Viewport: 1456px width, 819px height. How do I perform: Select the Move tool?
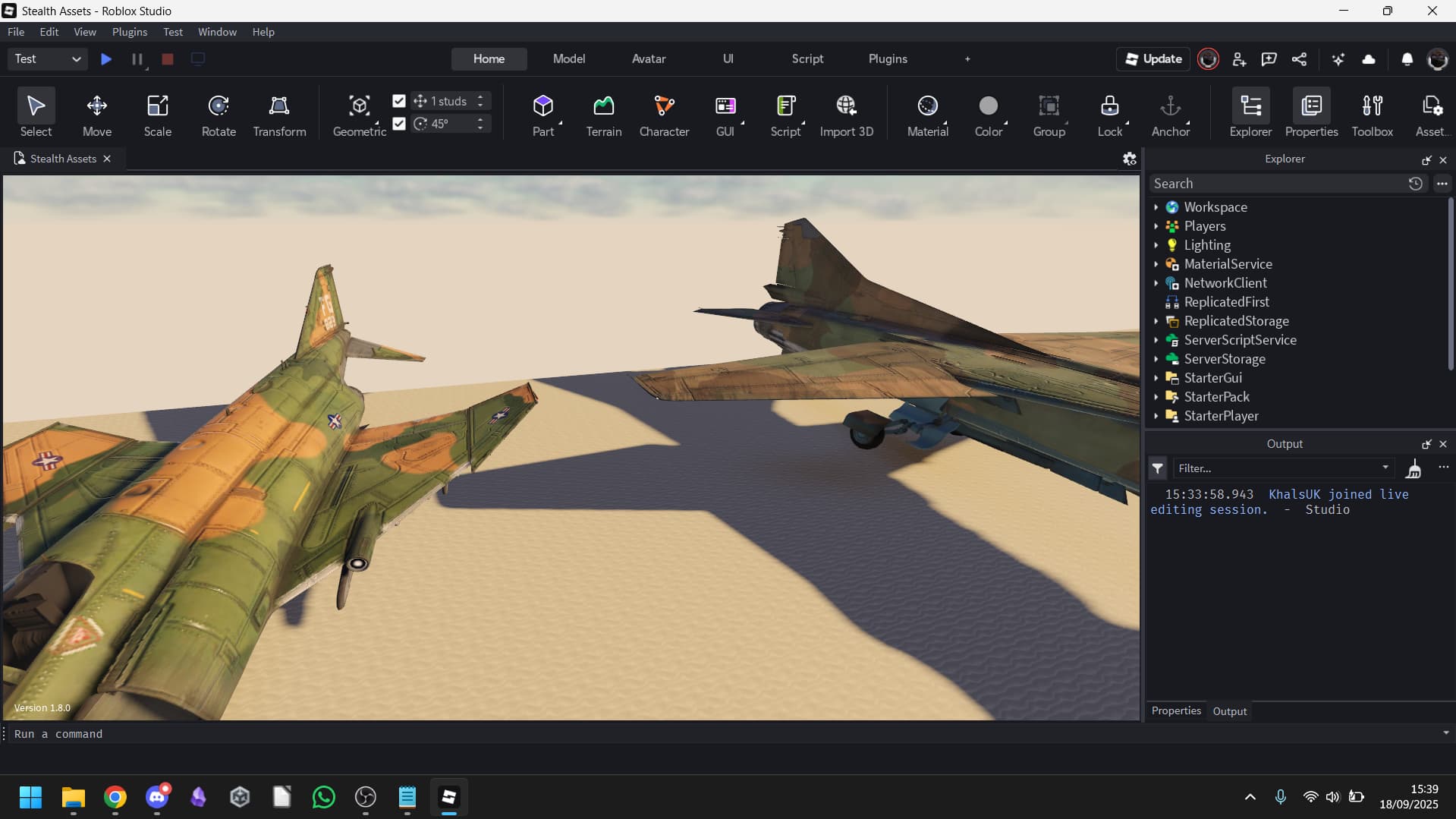(x=97, y=114)
